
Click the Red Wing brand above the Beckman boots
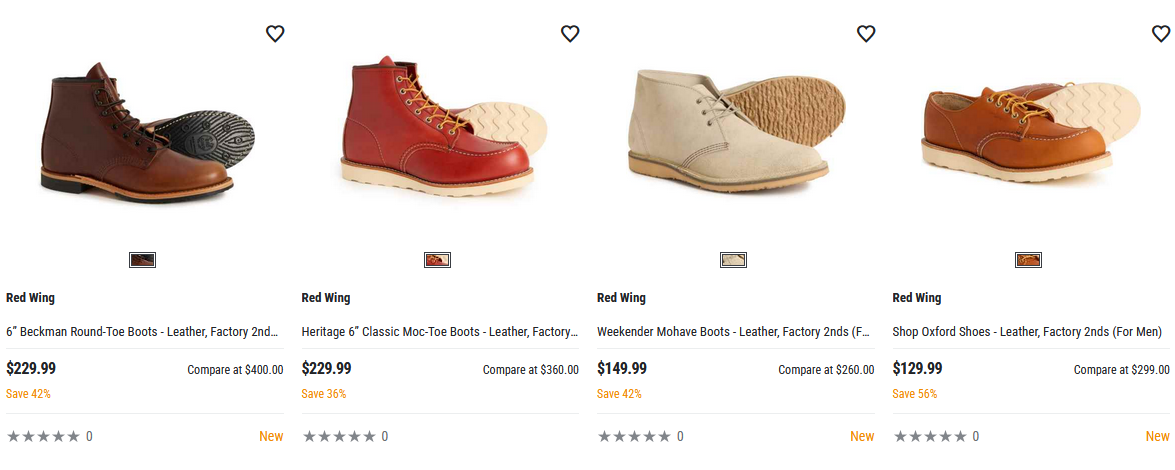click(30, 298)
